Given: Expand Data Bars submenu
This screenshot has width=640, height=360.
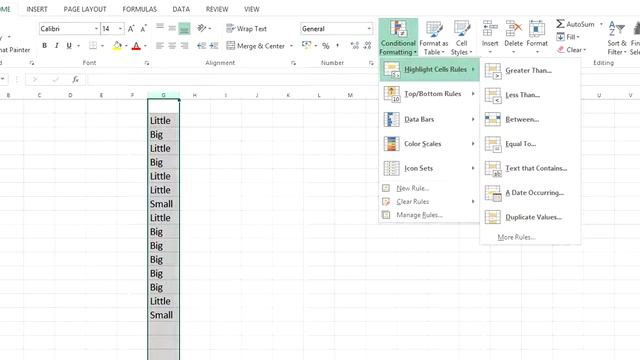Looking at the screenshot, I should (429, 119).
